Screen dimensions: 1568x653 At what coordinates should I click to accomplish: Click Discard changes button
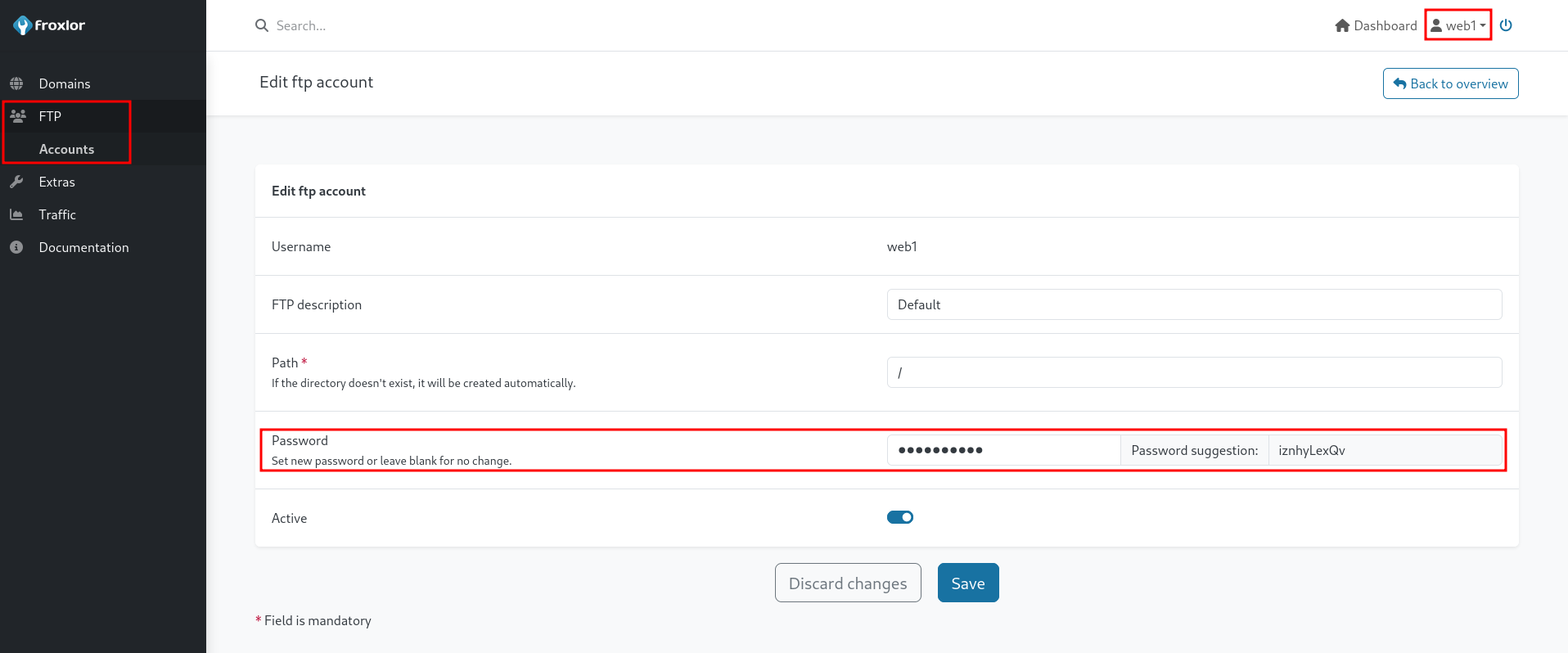click(847, 583)
